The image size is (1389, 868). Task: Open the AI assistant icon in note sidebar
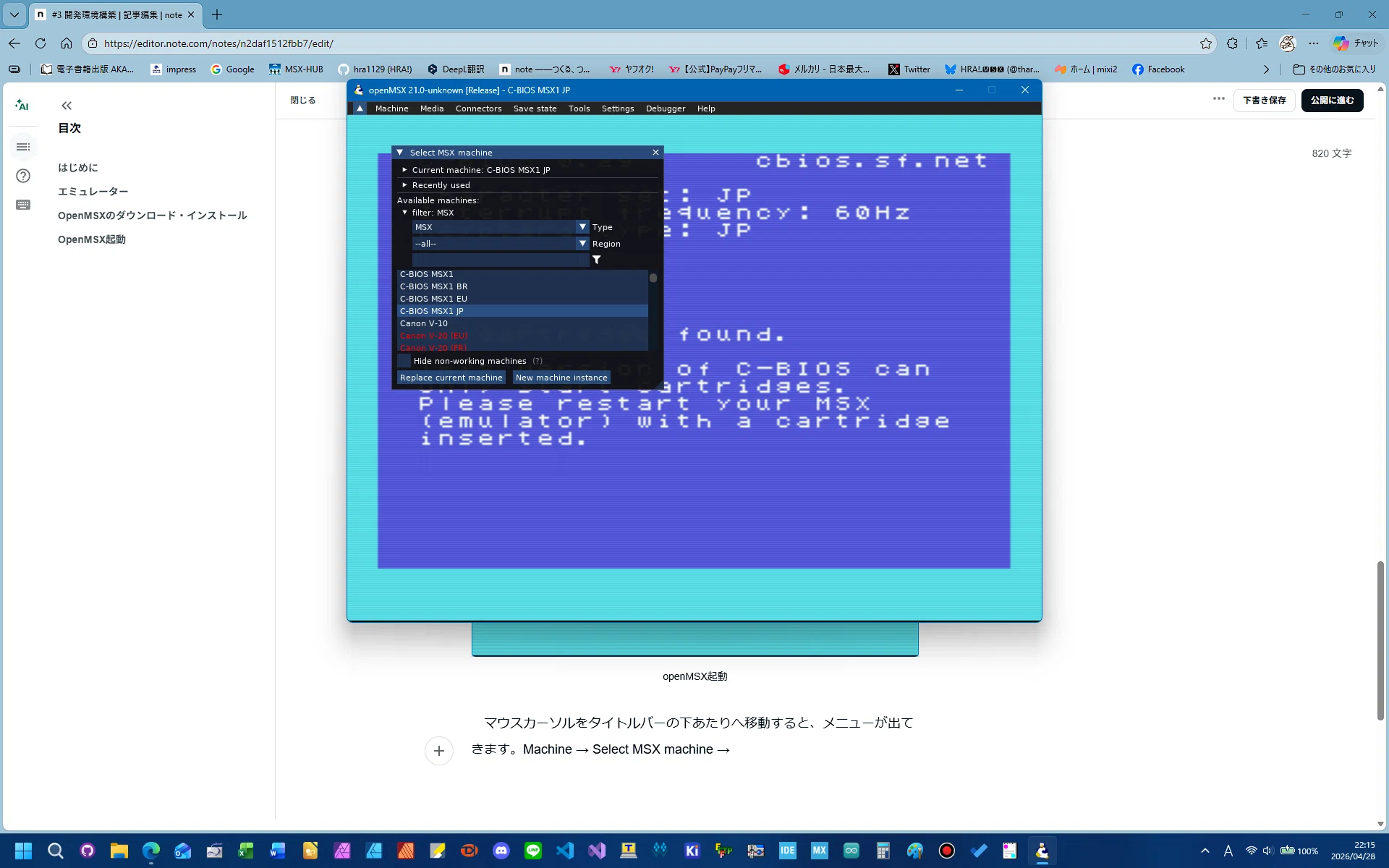click(x=22, y=106)
